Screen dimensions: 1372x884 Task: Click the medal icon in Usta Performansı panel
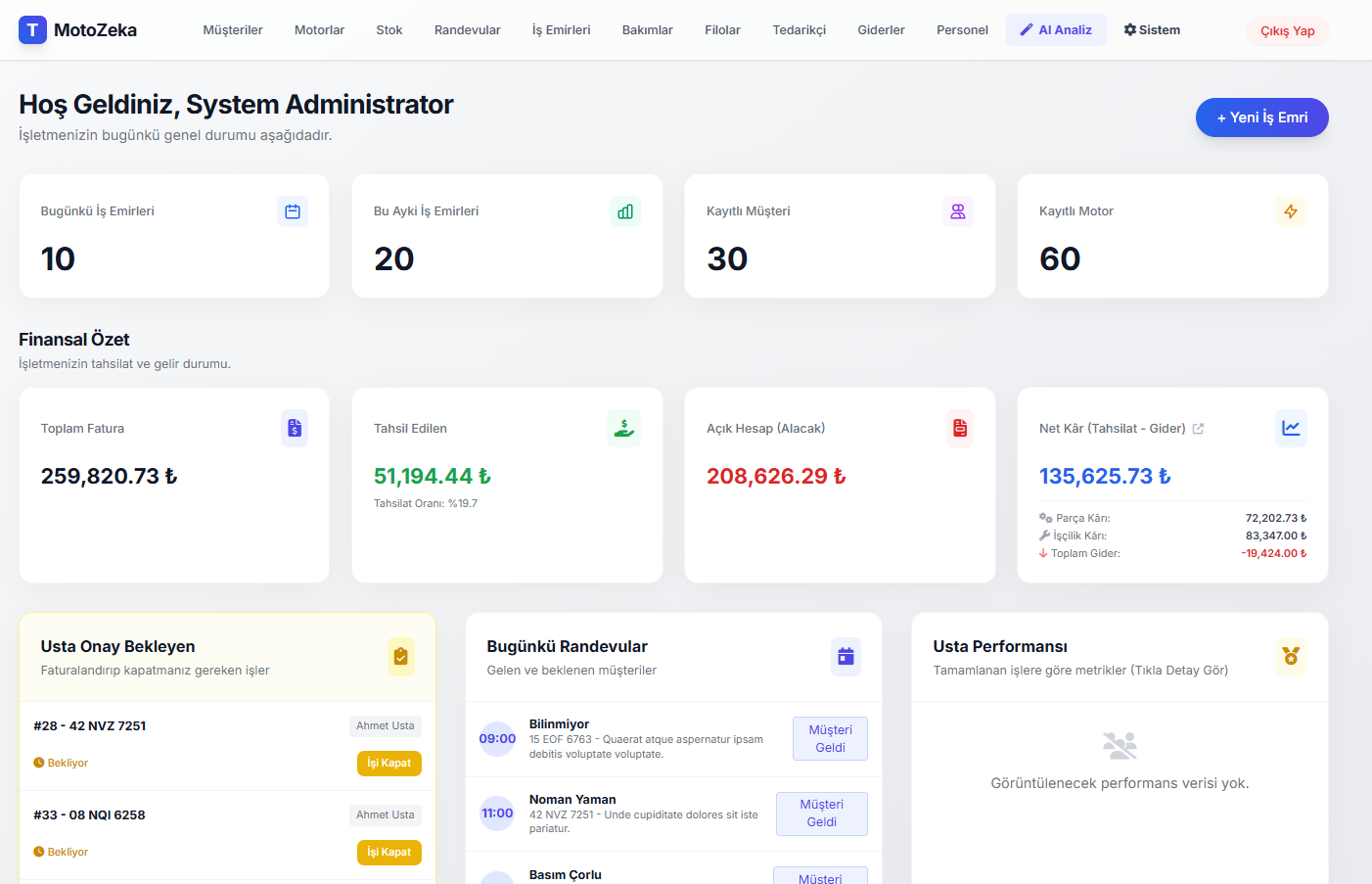click(1291, 657)
